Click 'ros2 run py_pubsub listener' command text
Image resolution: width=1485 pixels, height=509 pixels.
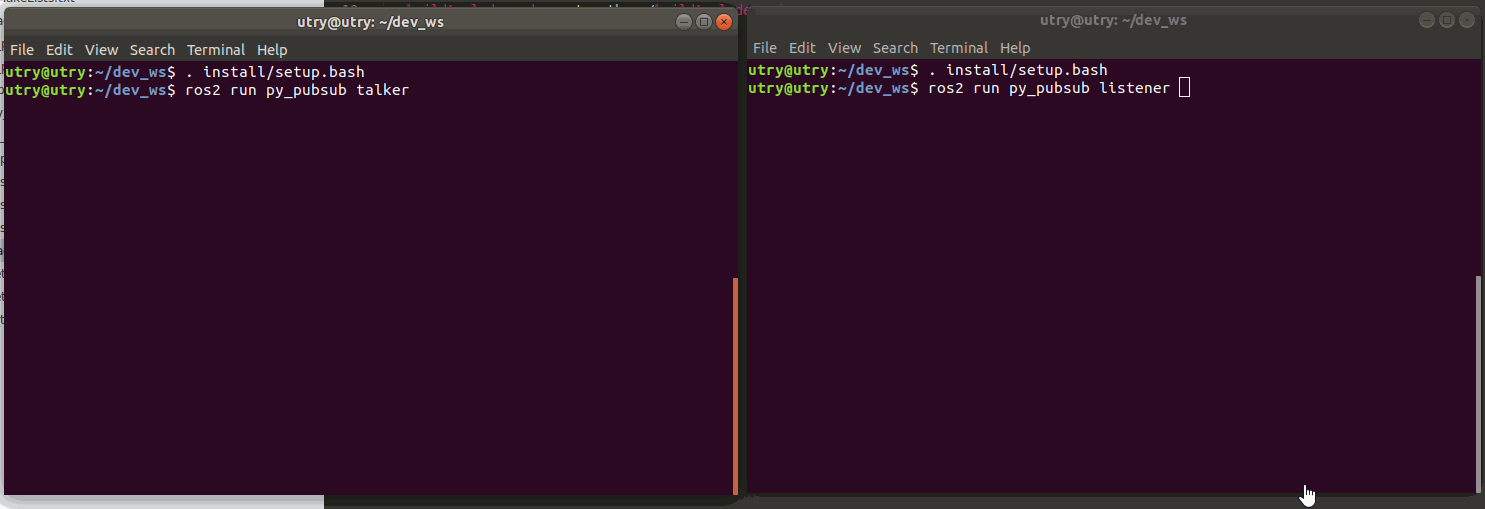pos(1049,88)
